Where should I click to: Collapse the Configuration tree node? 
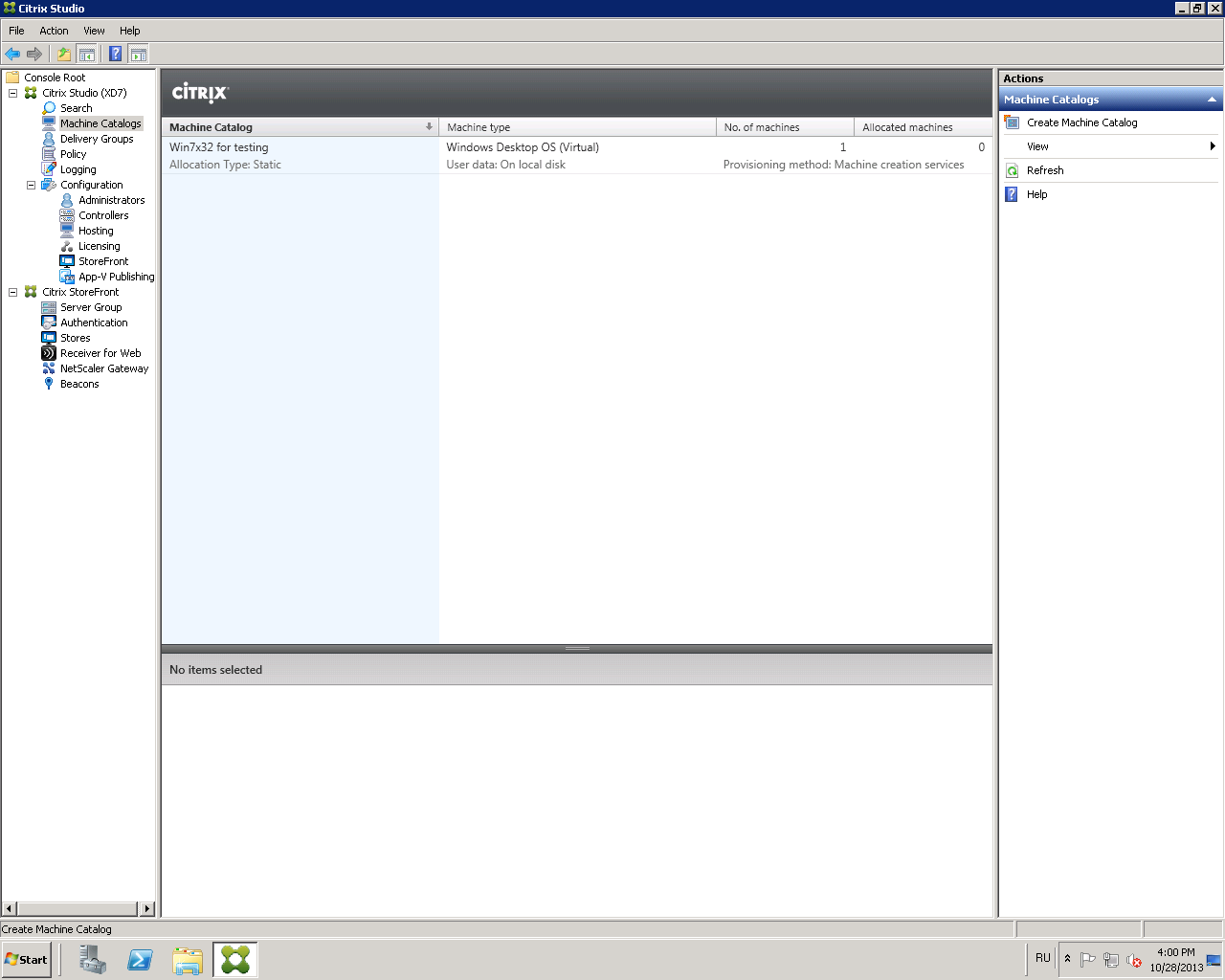point(32,185)
